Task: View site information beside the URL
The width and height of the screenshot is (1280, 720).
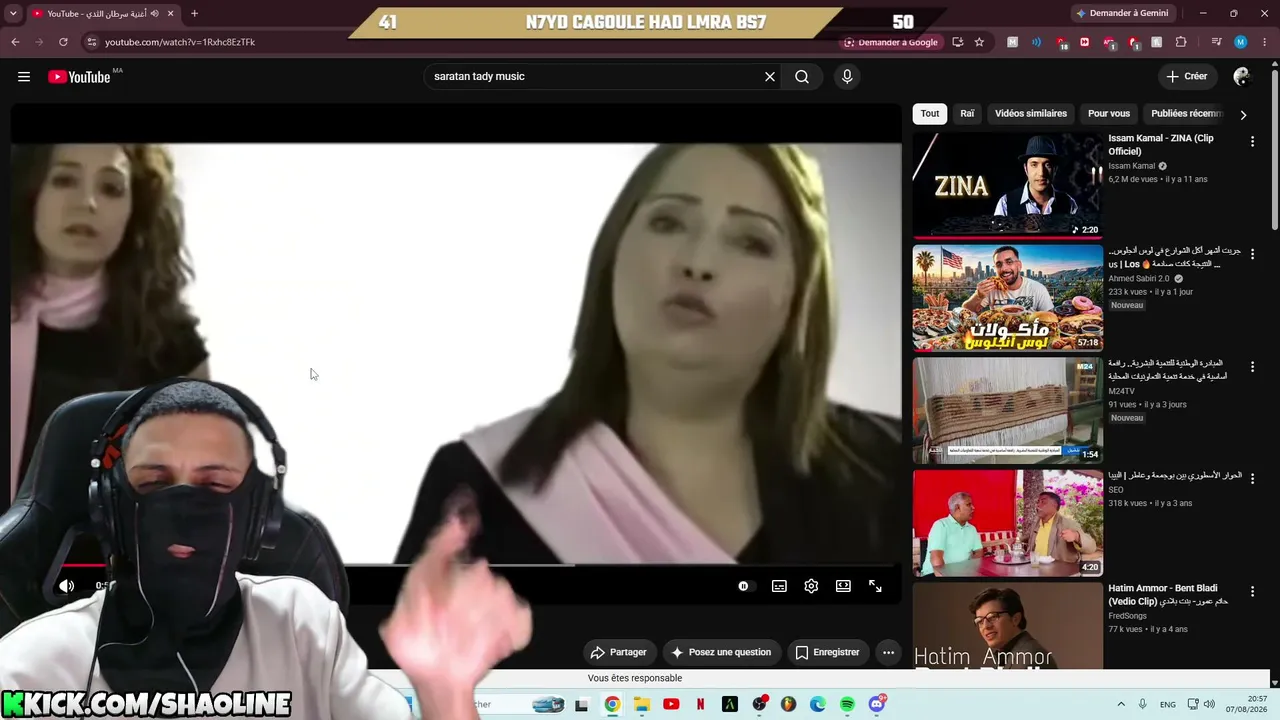Action: click(x=92, y=42)
